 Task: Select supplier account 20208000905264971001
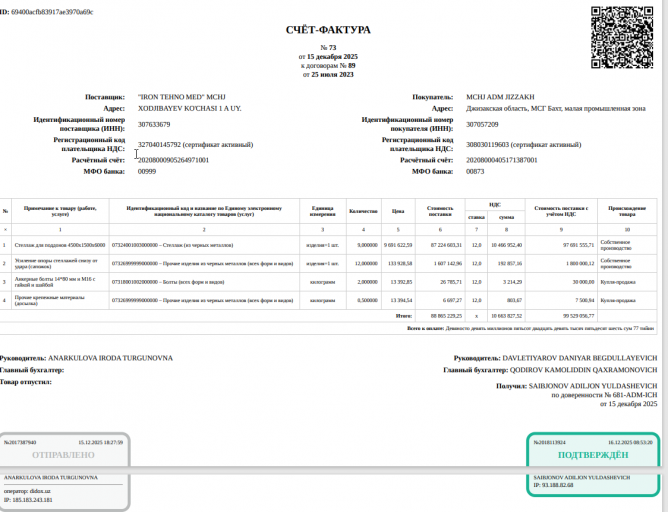(173, 160)
